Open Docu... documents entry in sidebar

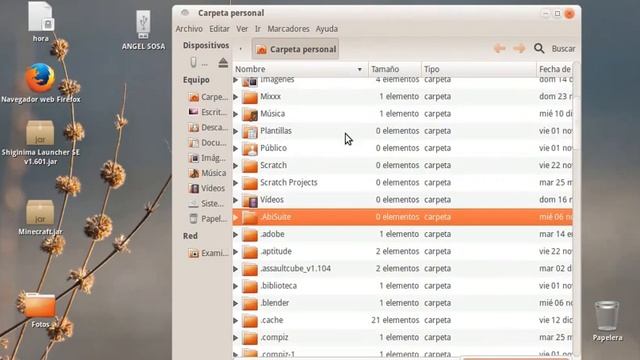click(x=207, y=143)
